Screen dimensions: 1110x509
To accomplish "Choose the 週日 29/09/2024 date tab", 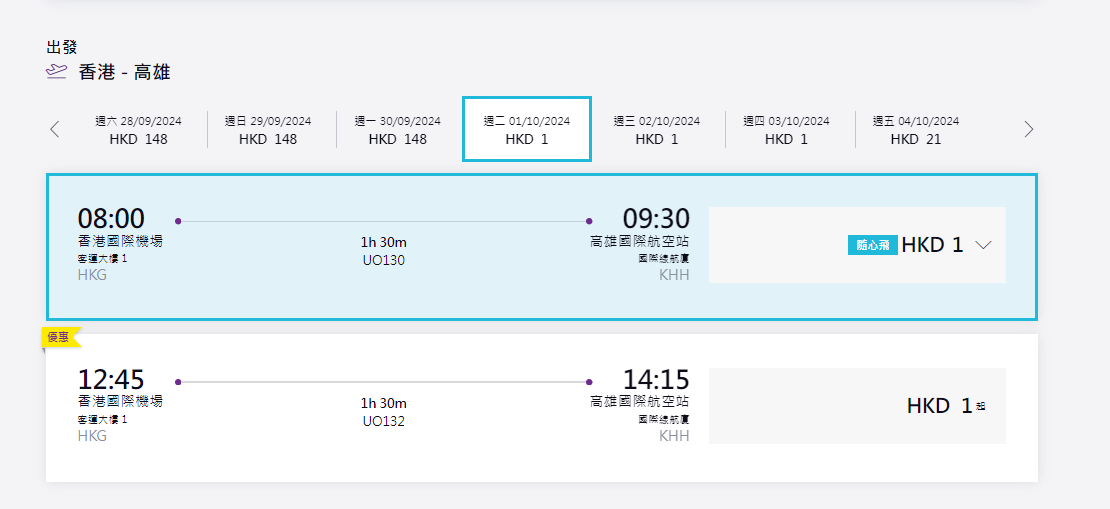I will click(267, 130).
